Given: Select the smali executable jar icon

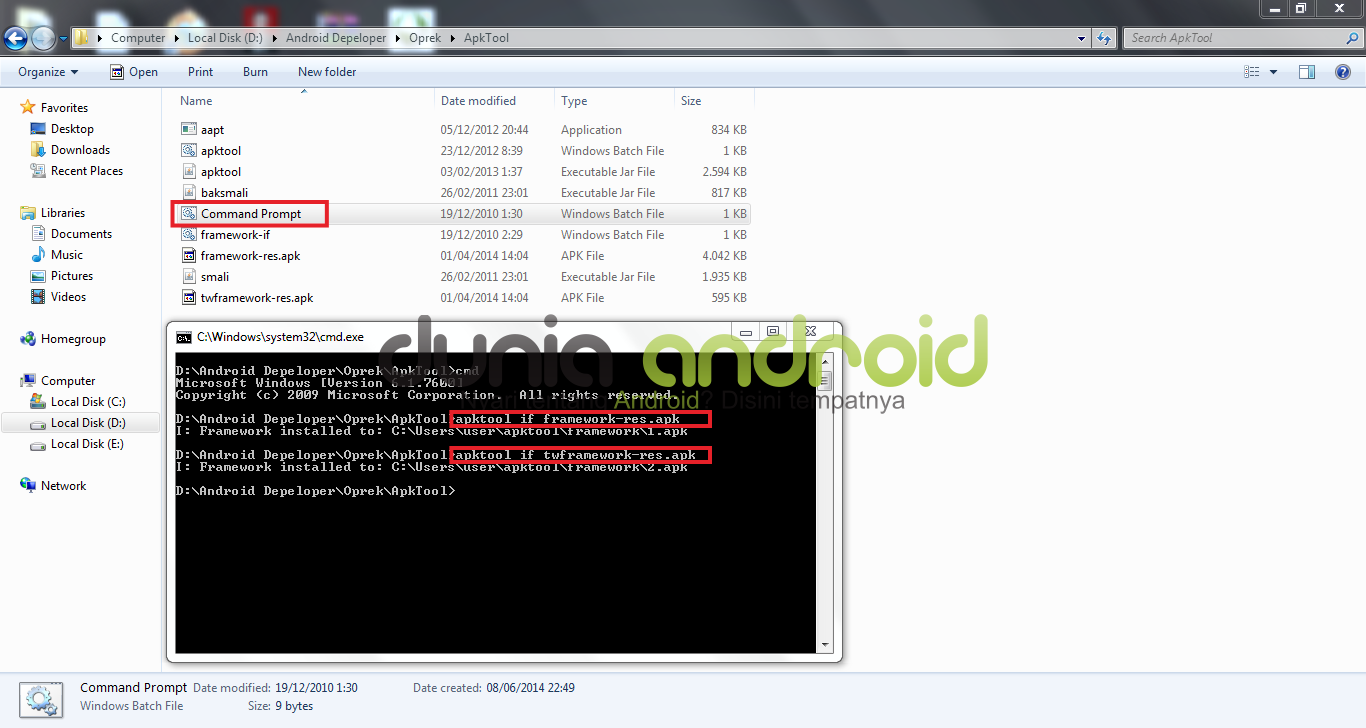Looking at the screenshot, I should click(188, 276).
